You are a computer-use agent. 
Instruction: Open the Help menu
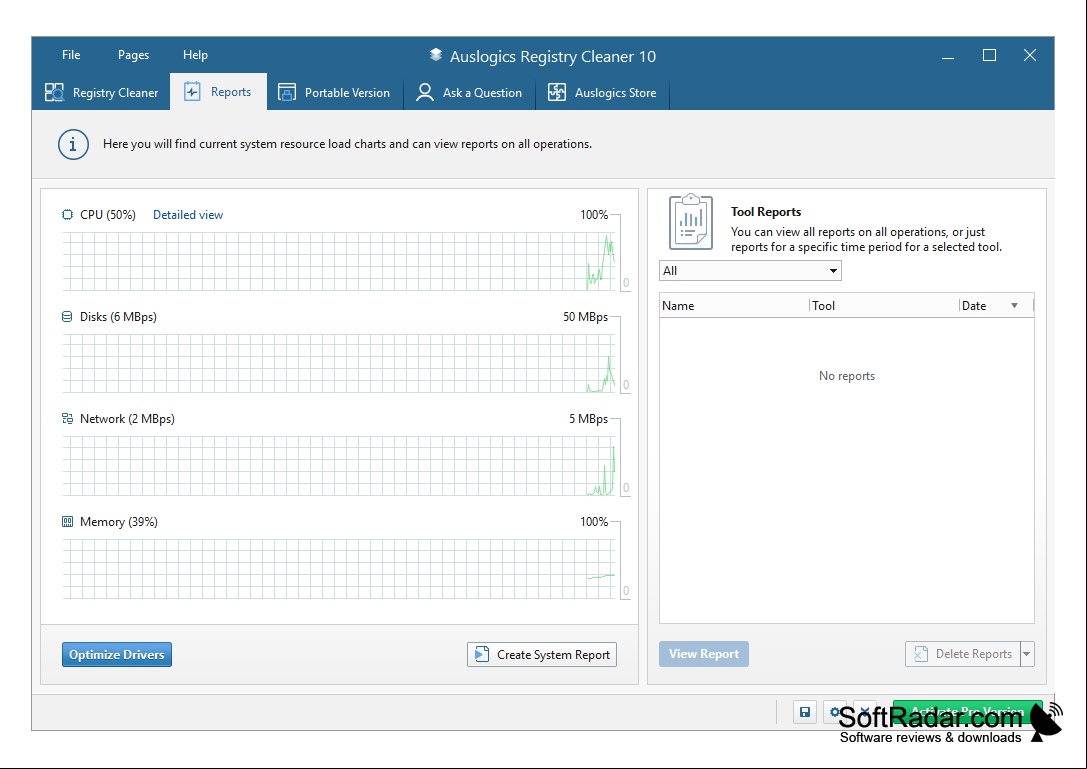pyautogui.click(x=195, y=55)
